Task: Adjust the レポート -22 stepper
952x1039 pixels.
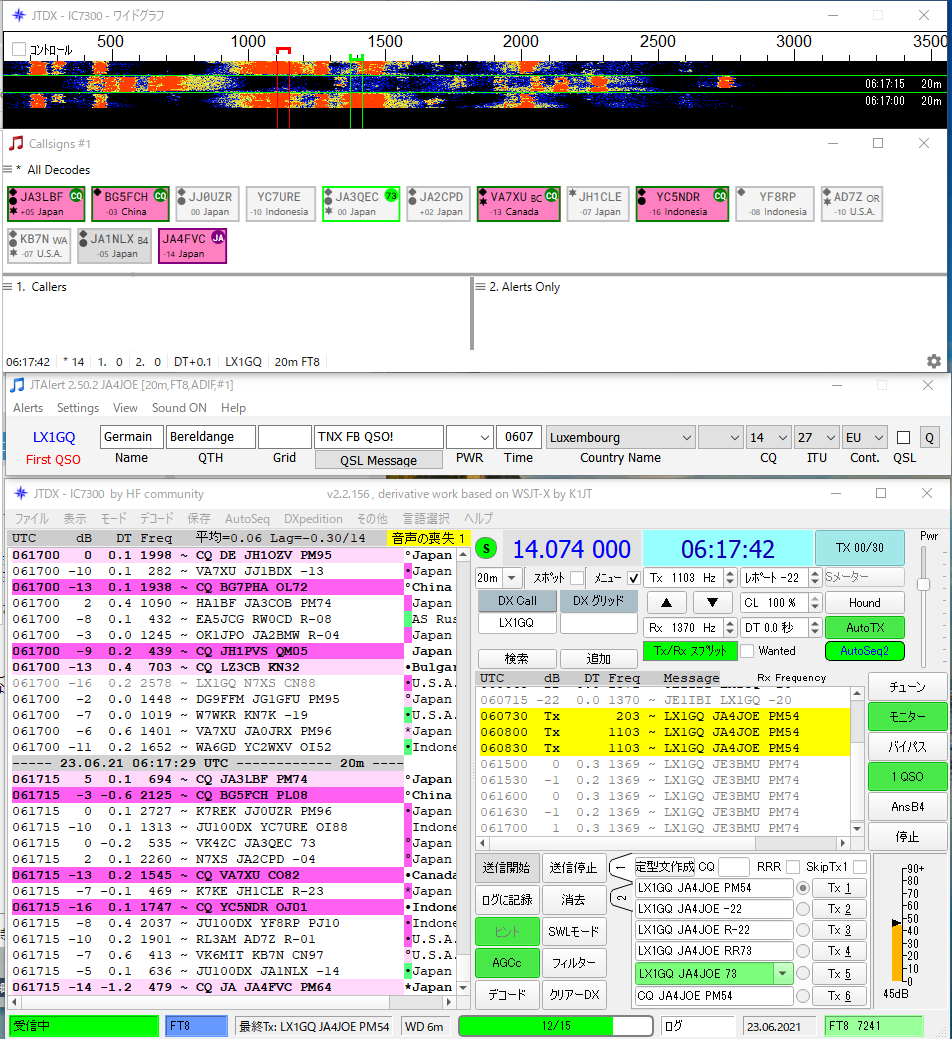Action: click(816, 578)
